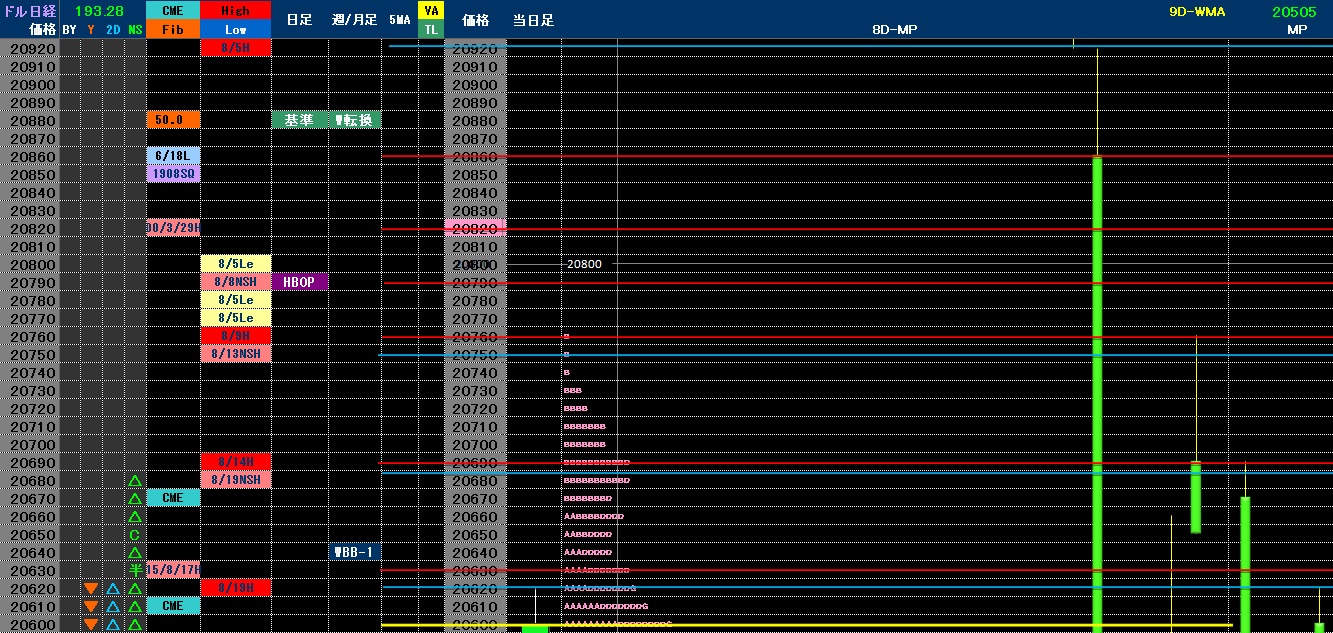The height and width of the screenshot is (633, 1333).
Task: Click the green triangle in the 20670 row
Action: [134, 499]
